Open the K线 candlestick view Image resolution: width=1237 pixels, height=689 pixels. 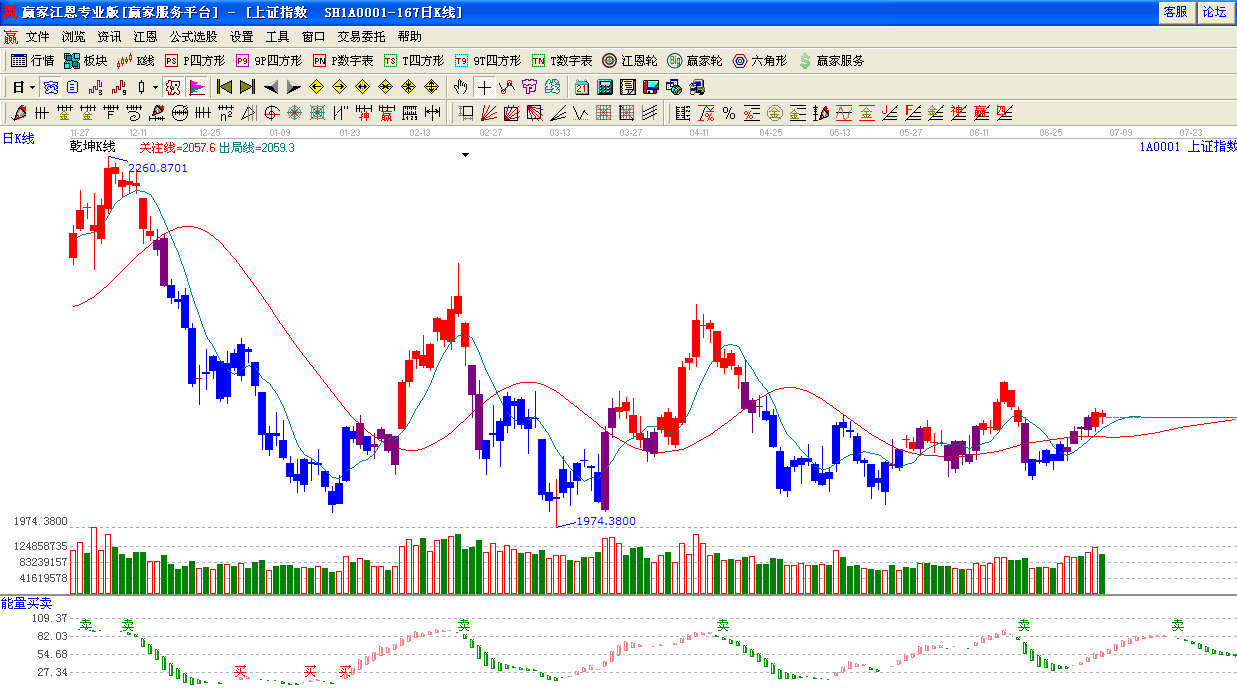click(x=135, y=61)
